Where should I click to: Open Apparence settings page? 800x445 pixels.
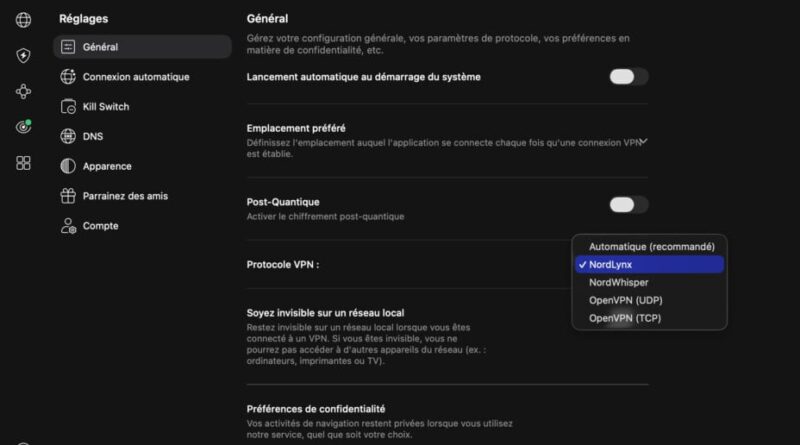pyautogui.click(x=142, y=166)
